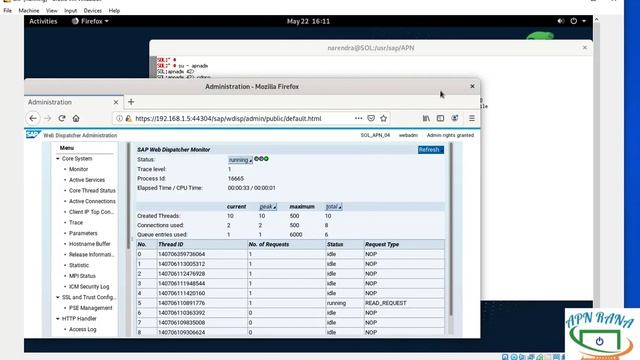Click the running status cell of thread 5

pyautogui.click(x=345, y=303)
